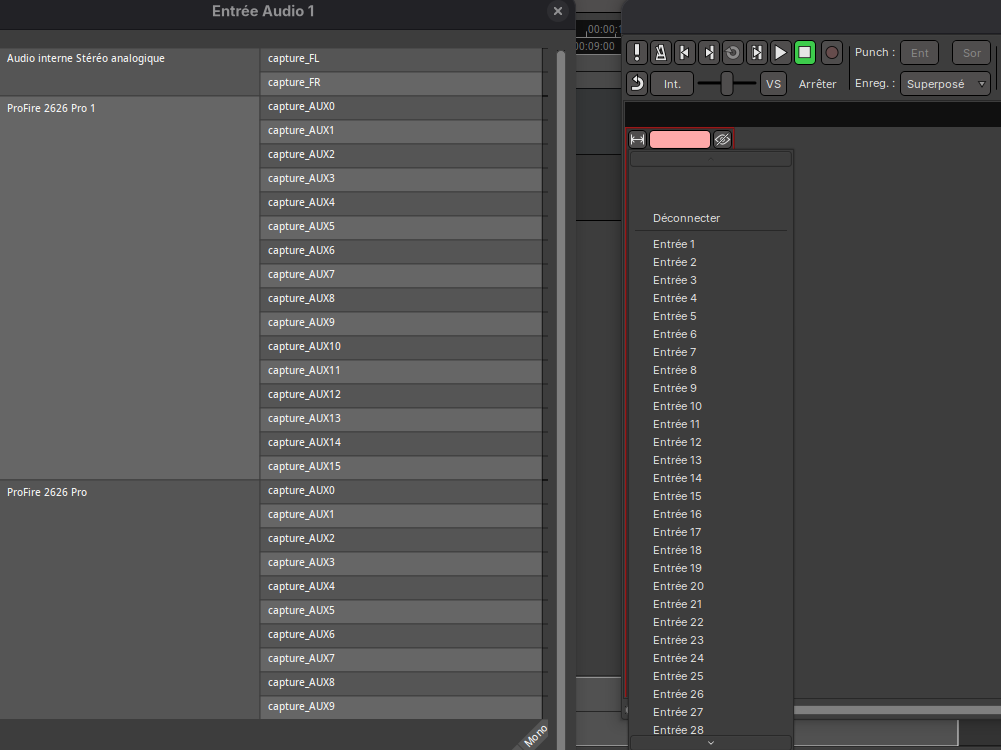Viewport: 1001px width, 750px height.
Task: Arm the global record button
Action: tap(831, 53)
